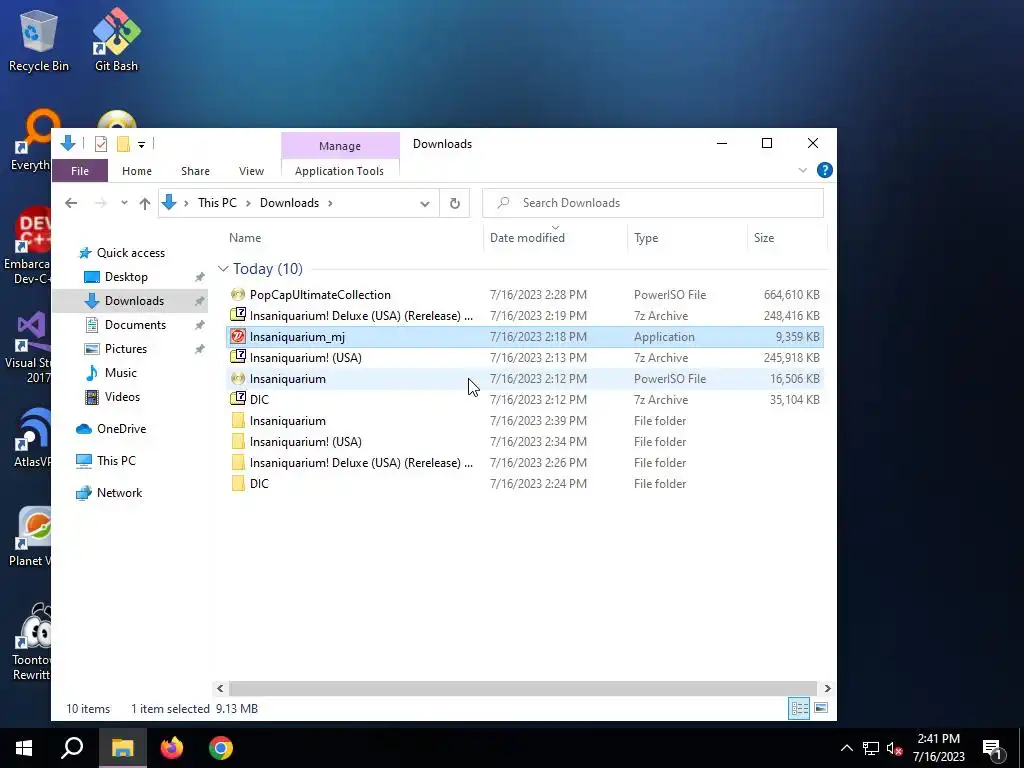This screenshot has width=1024, height=768.
Task: Open the muted volume tray icon
Action: [x=894, y=748]
